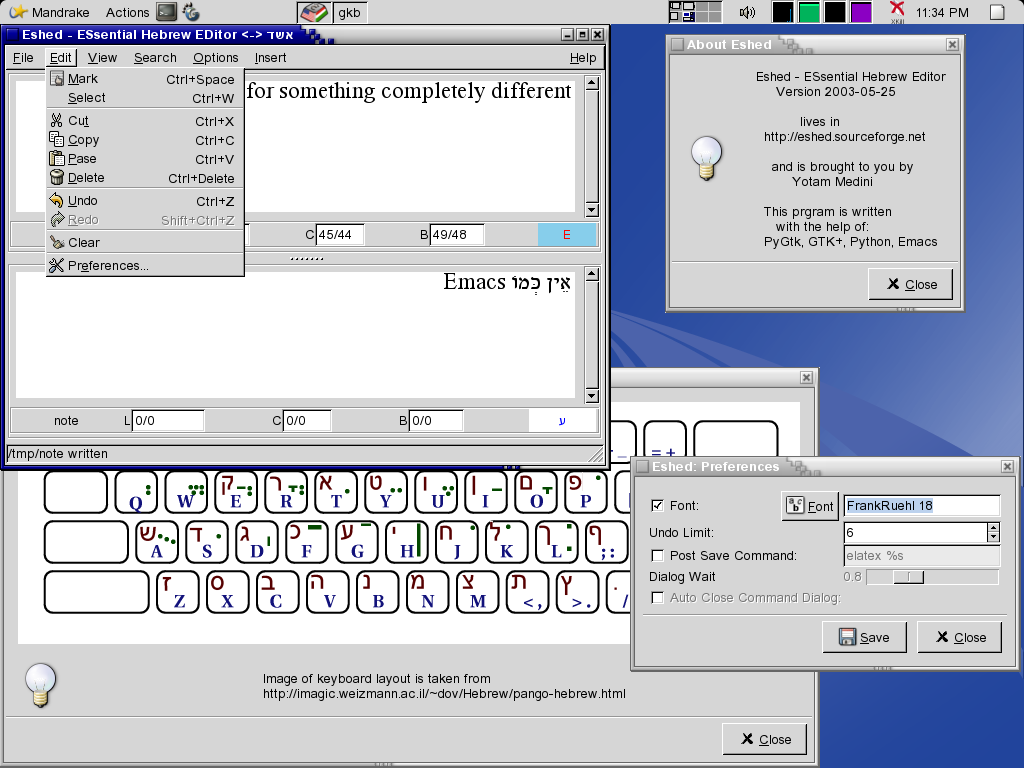
Task: Click upper pane scrollbar down arrow
Action: 592,210
